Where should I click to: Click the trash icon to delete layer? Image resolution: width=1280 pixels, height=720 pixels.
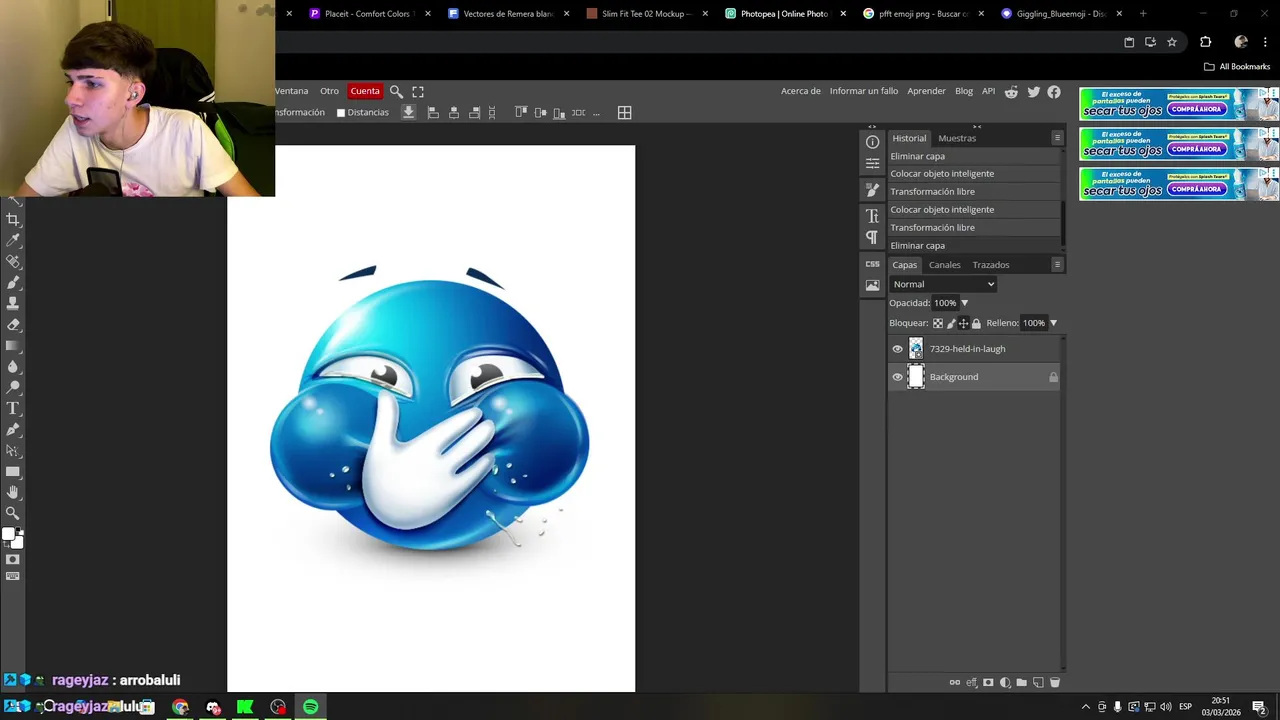[x=1054, y=683]
